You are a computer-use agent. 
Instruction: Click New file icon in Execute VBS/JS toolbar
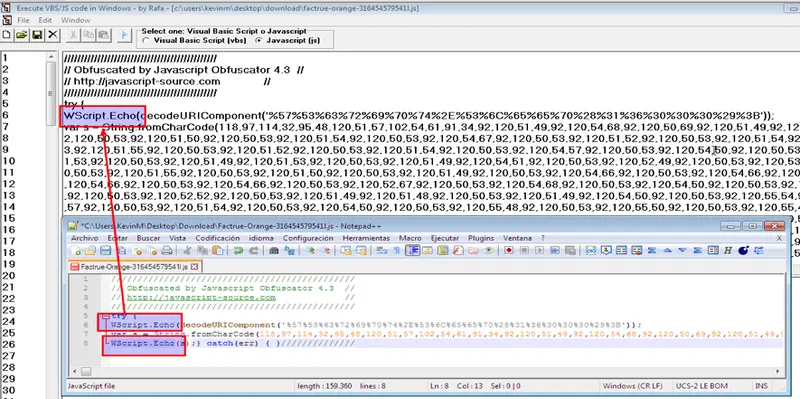[x=6, y=35]
